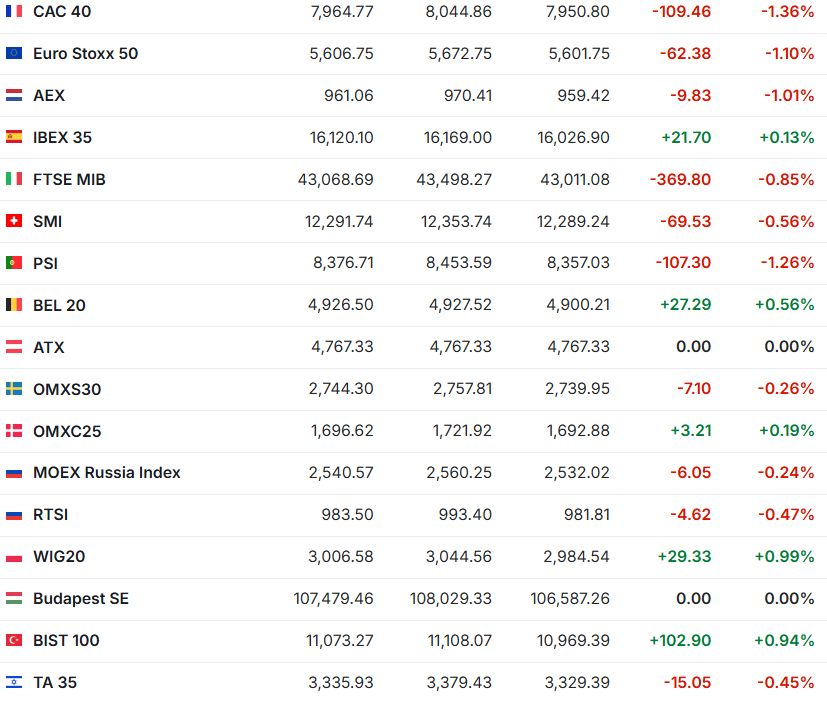Click the Hungarian flag beside Budapest SE
This screenshot has width=827, height=703.
point(14,598)
